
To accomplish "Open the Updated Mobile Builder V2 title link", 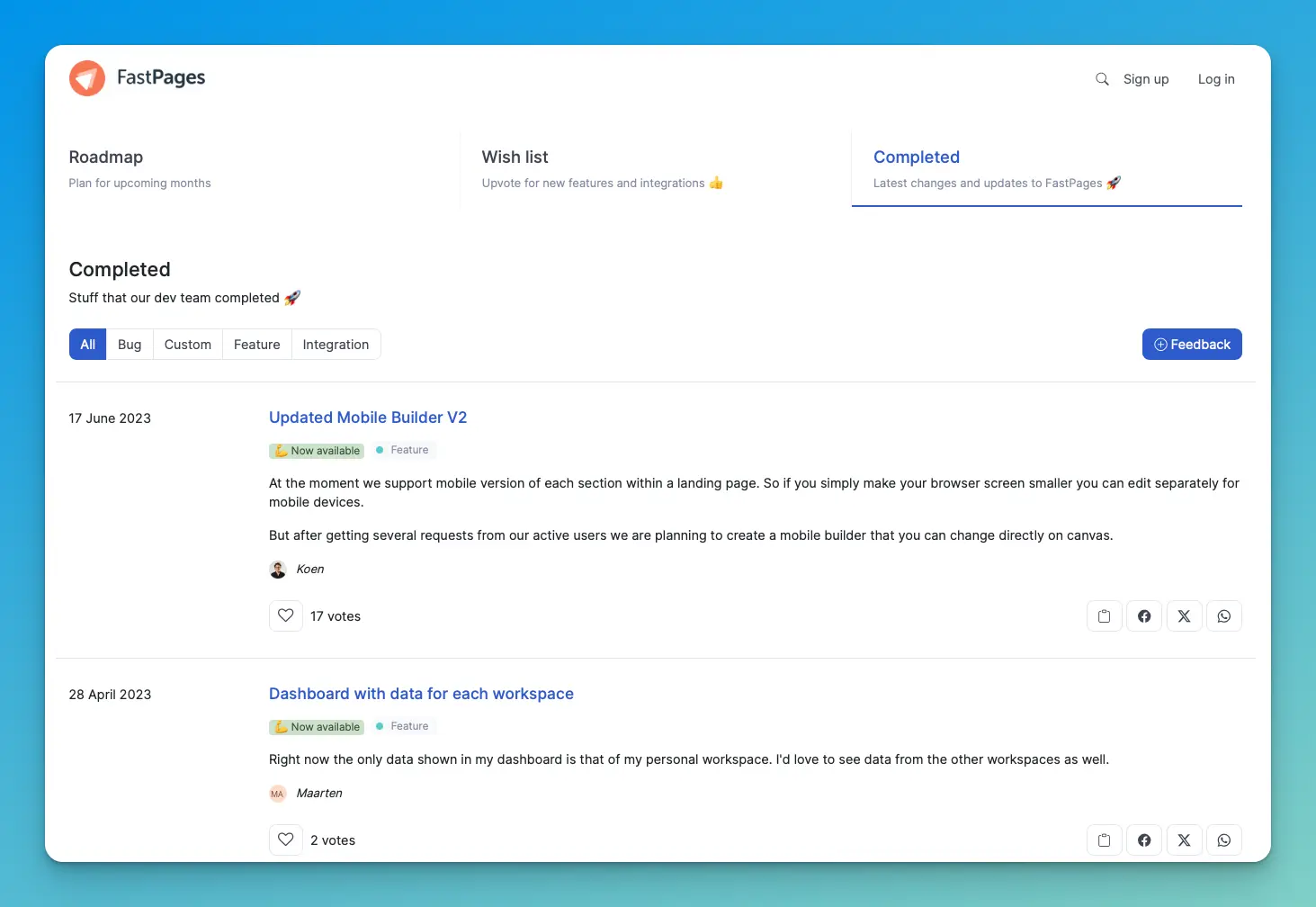I will 368,418.
